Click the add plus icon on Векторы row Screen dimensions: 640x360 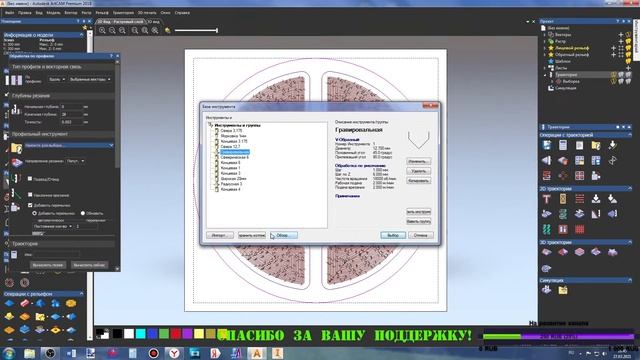click(x=621, y=35)
